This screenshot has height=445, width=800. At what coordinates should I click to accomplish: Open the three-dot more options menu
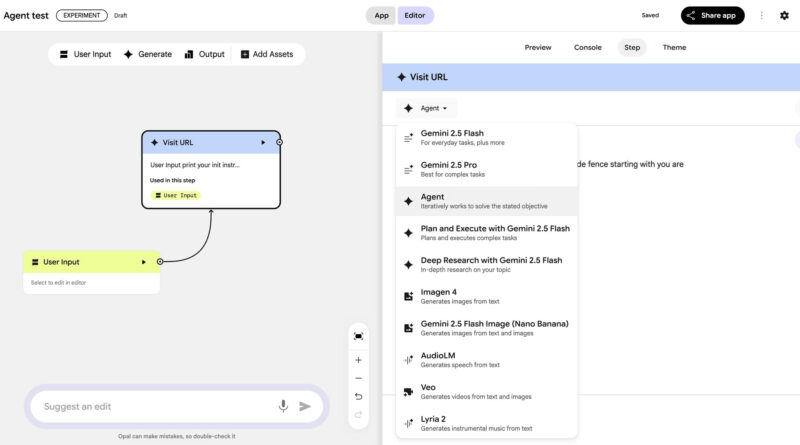(762, 15)
